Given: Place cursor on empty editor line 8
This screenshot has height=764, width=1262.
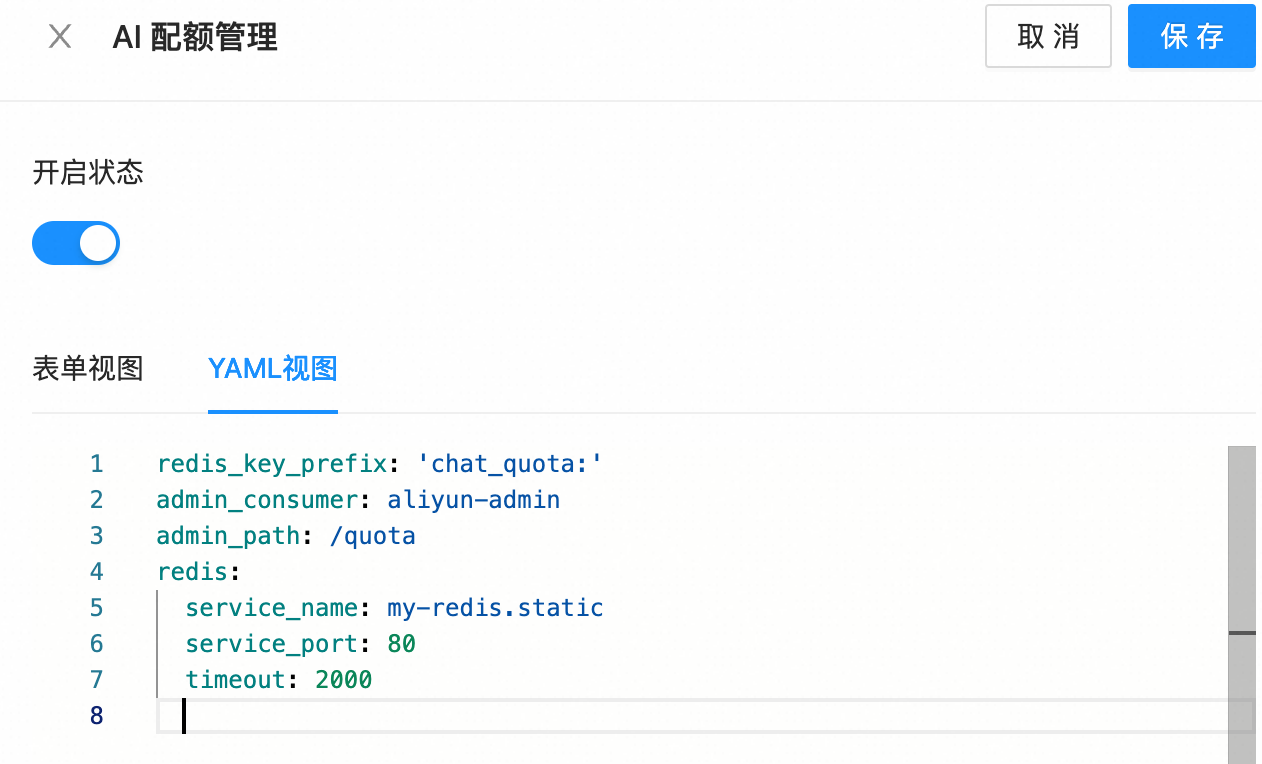Looking at the screenshot, I should click(x=600, y=716).
